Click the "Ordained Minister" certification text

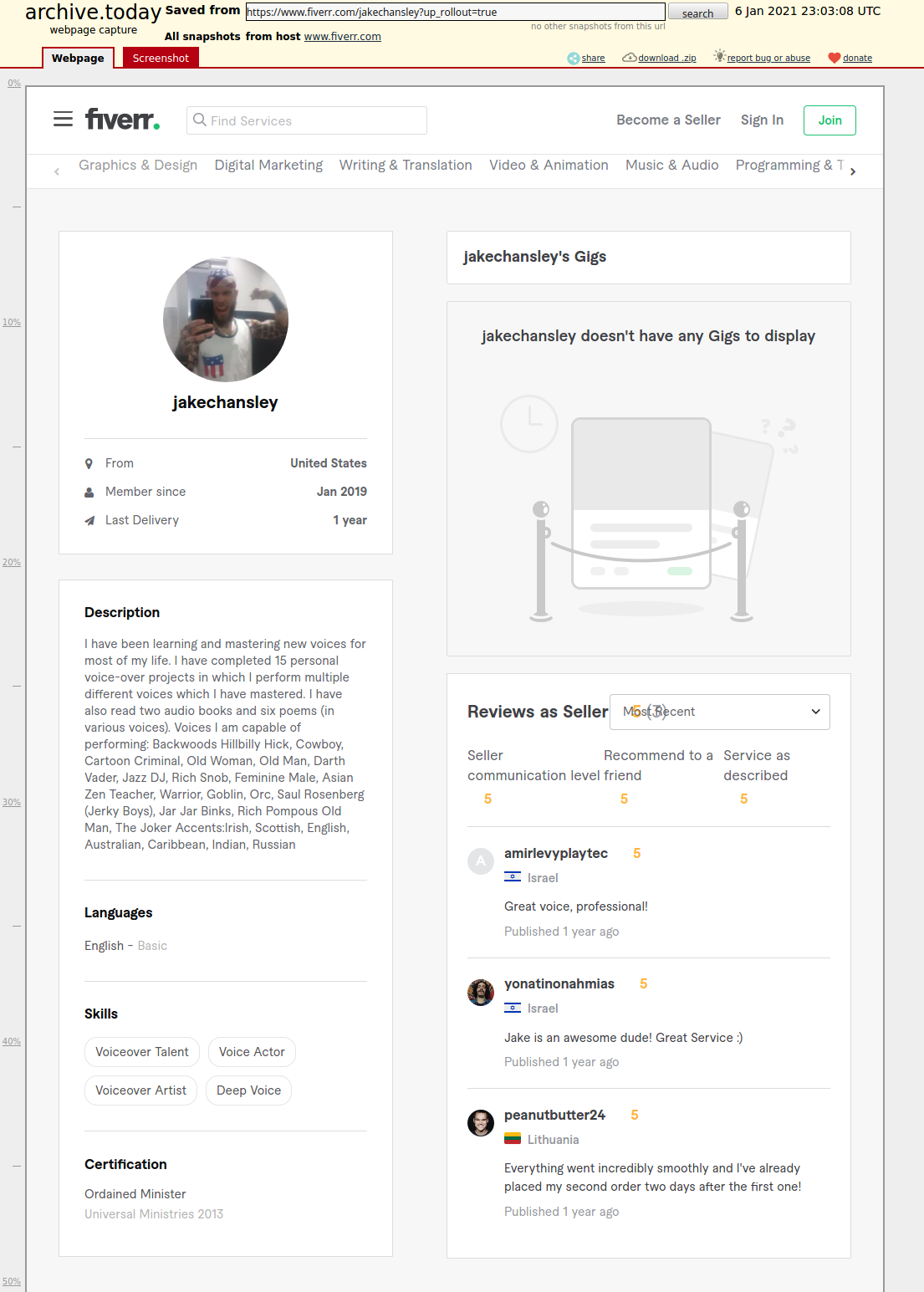point(135,1194)
